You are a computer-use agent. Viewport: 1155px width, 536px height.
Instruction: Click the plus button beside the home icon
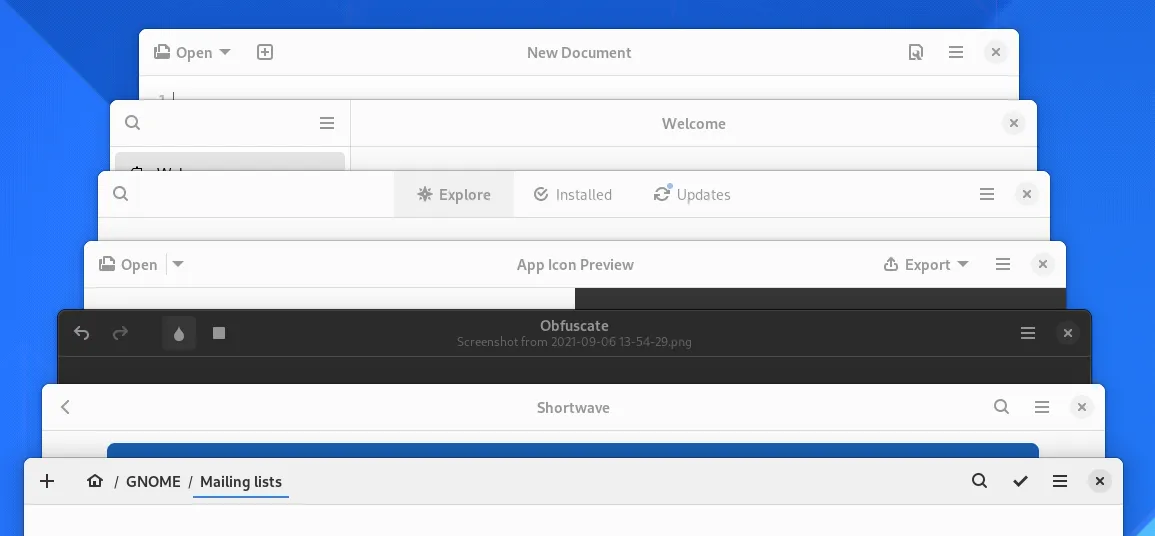(x=47, y=481)
